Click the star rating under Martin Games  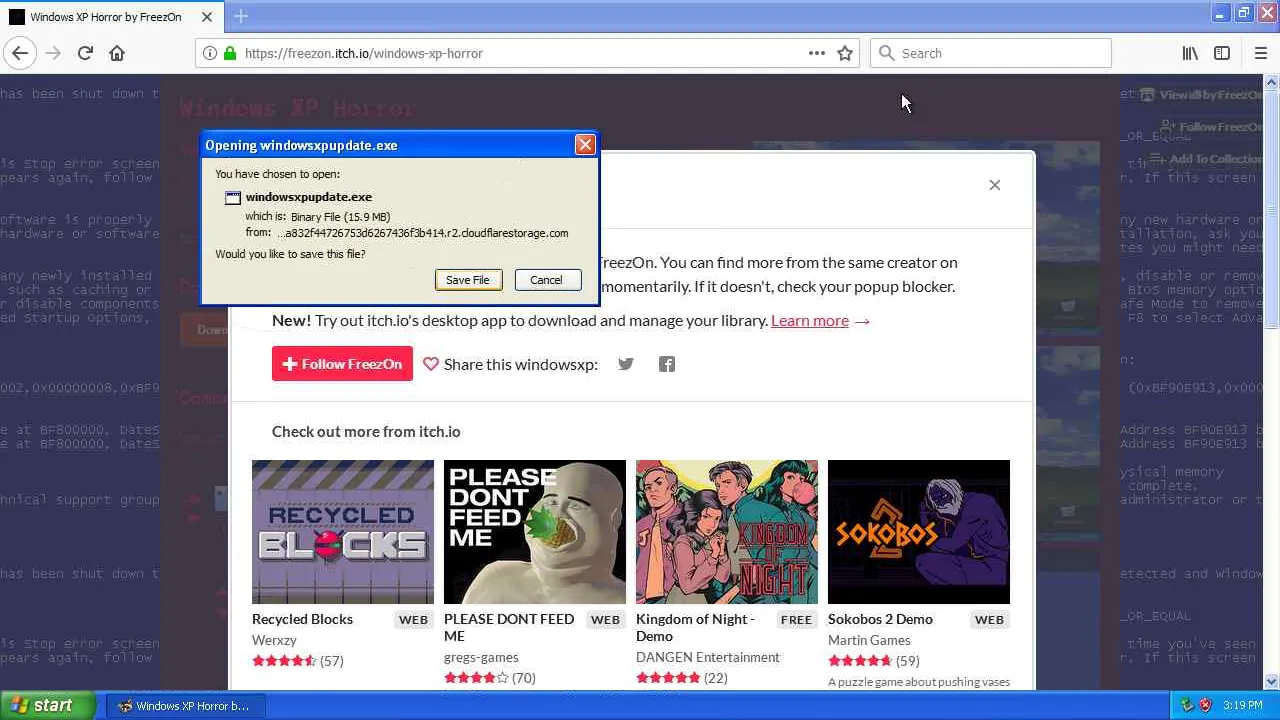pyautogui.click(x=860, y=661)
